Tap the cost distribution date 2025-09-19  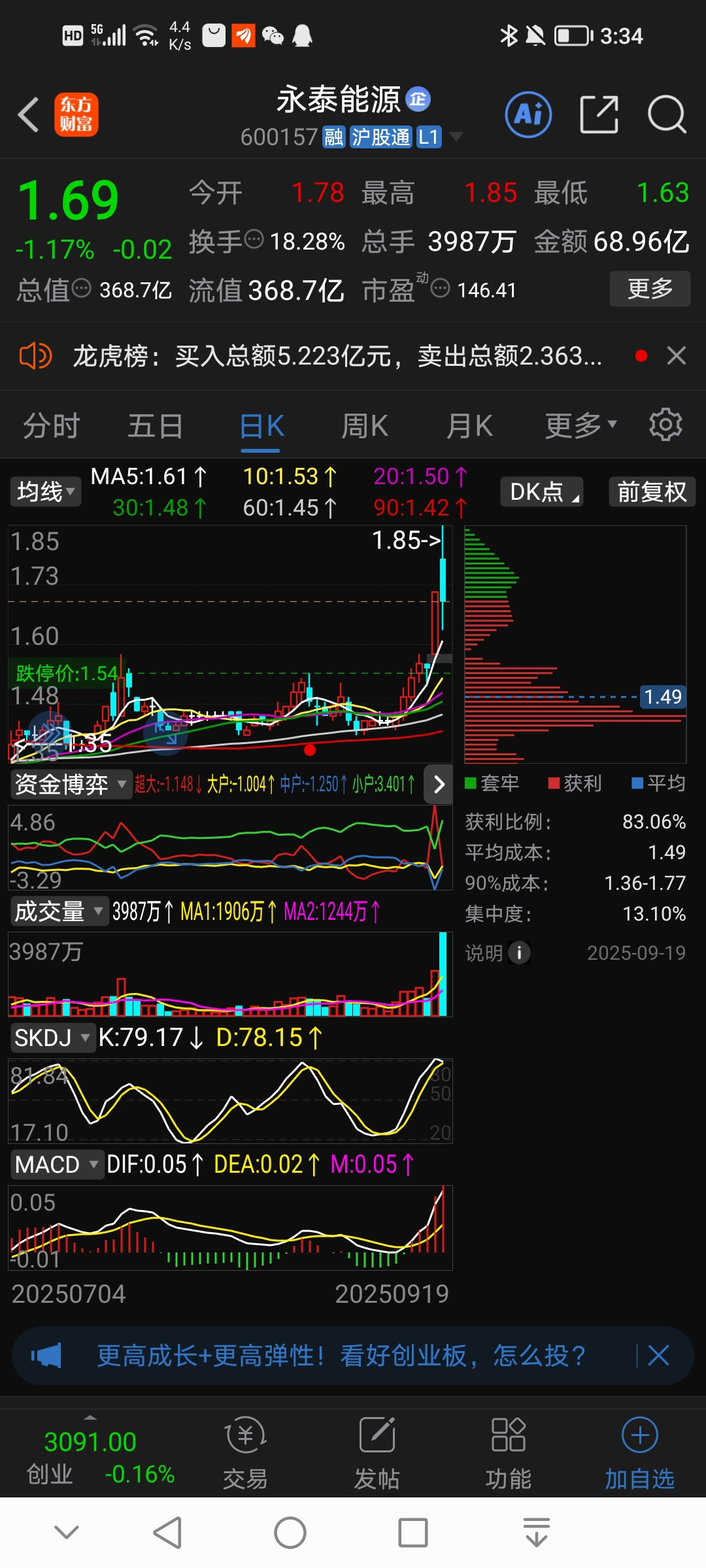pos(636,953)
